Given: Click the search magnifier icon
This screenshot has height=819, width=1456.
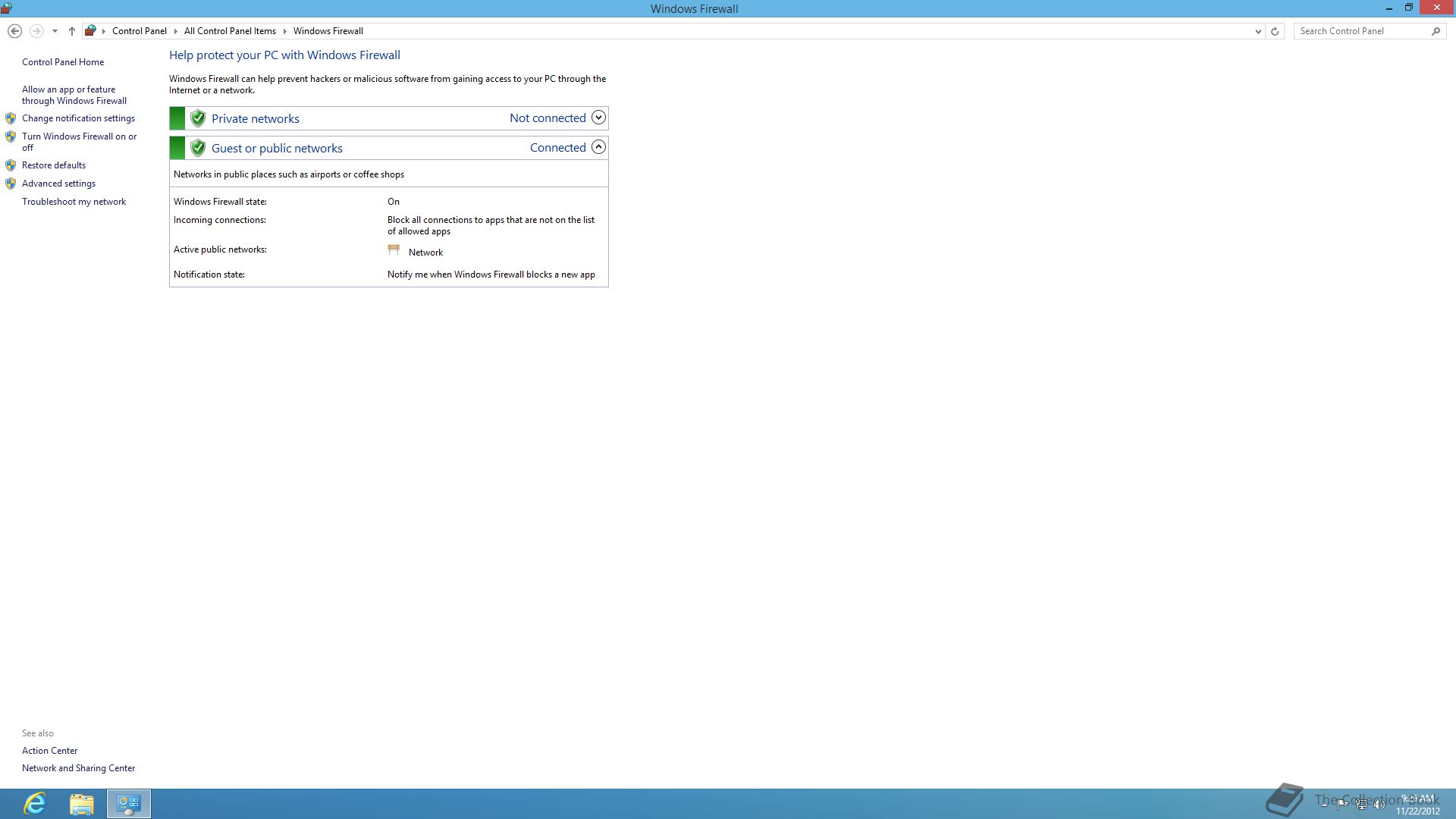Looking at the screenshot, I should point(1436,31).
